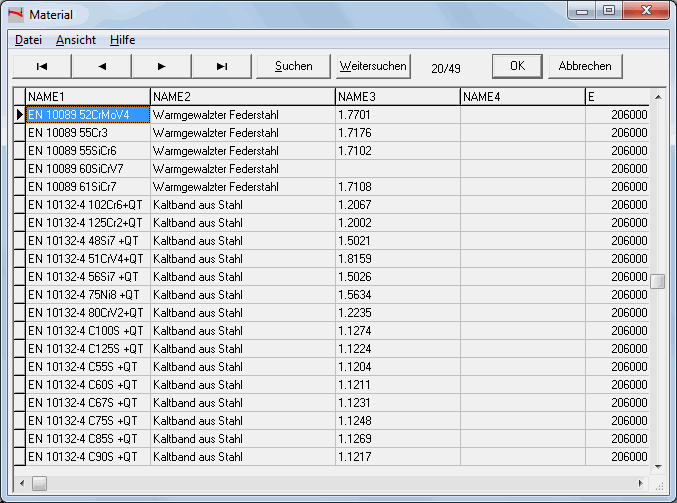Confirm selection with OK button
The image size is (677, 503).
(x=517, y=66)
